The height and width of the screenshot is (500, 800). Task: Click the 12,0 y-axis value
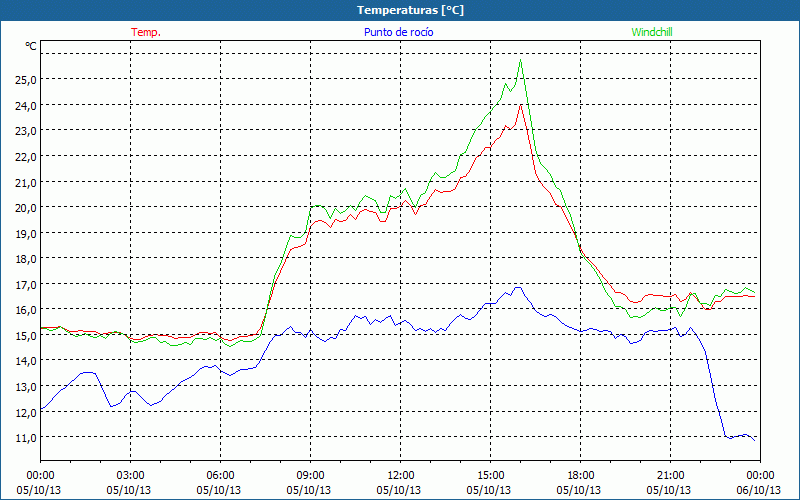(26, 412)
